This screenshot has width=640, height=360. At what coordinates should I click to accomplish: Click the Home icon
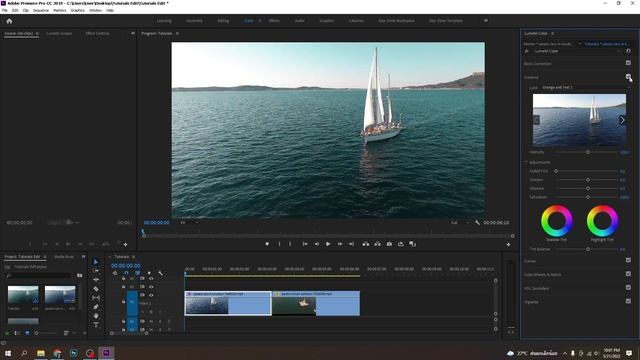click(9, 21)
